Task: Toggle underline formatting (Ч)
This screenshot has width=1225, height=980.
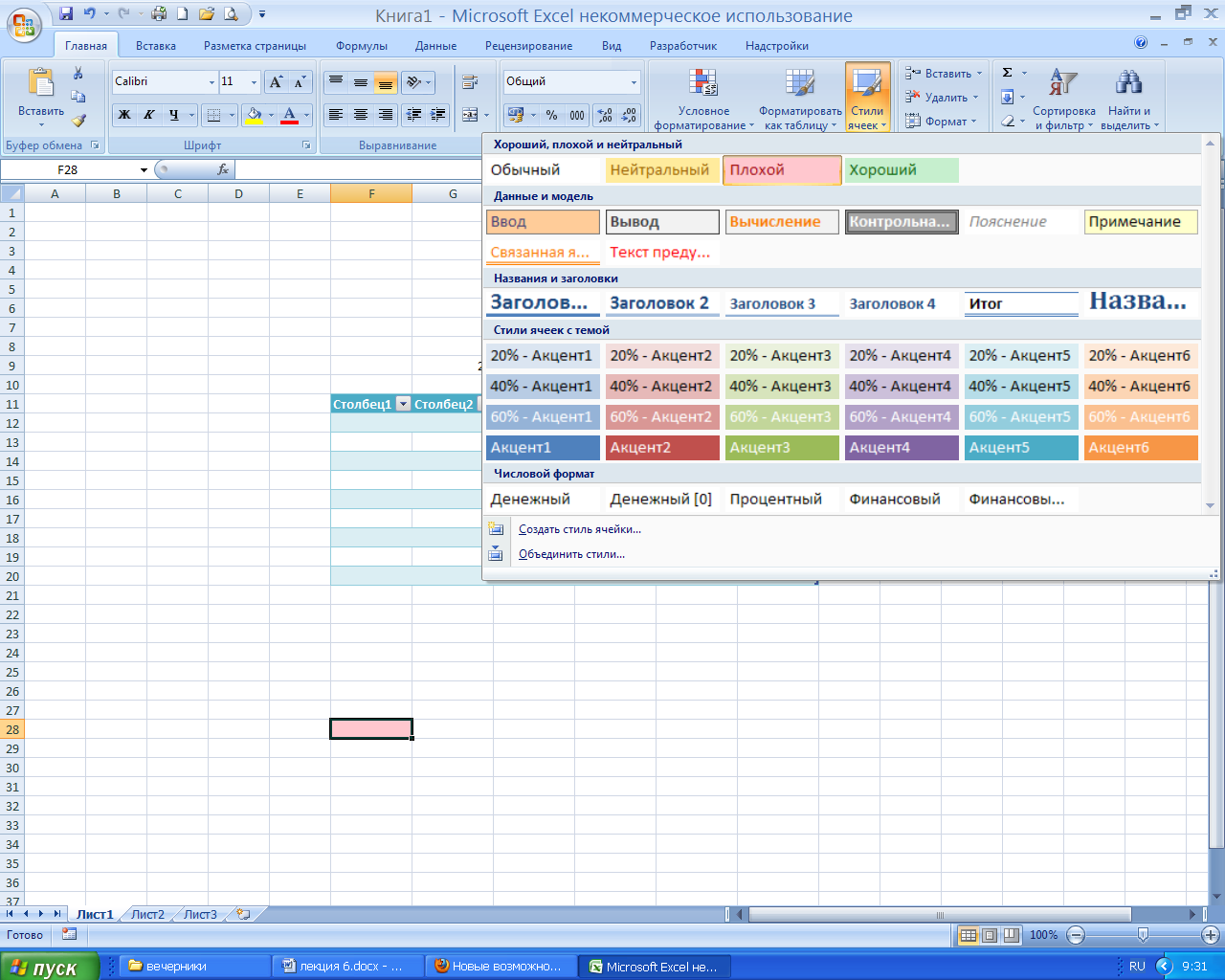Action: 174,115
